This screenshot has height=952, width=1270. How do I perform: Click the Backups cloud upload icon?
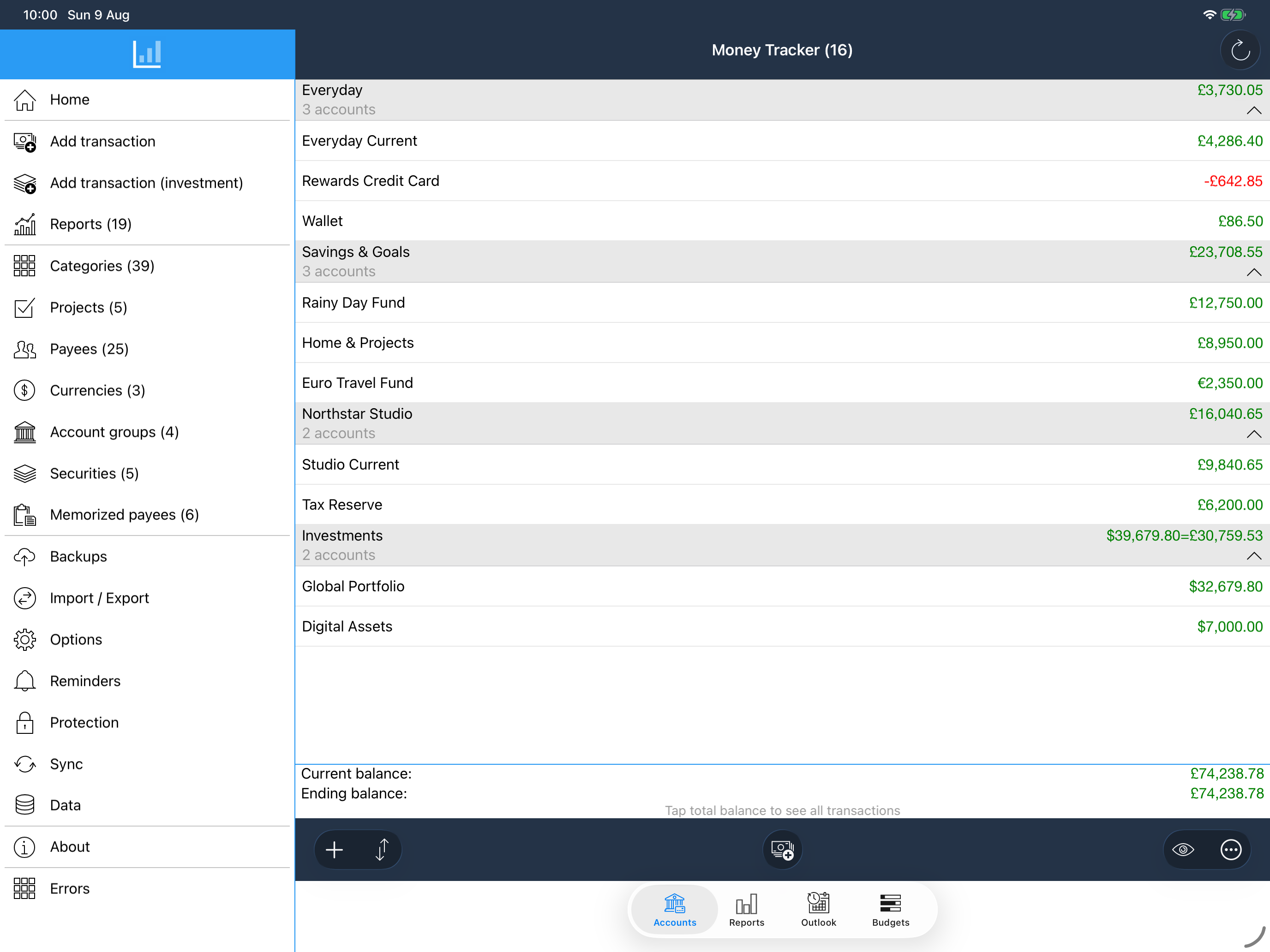pos(24,557)
